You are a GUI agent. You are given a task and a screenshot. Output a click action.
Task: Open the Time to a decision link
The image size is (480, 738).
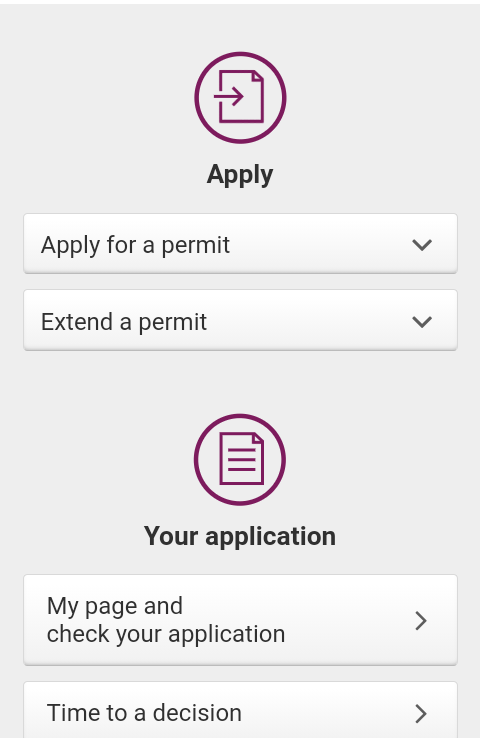240,710
